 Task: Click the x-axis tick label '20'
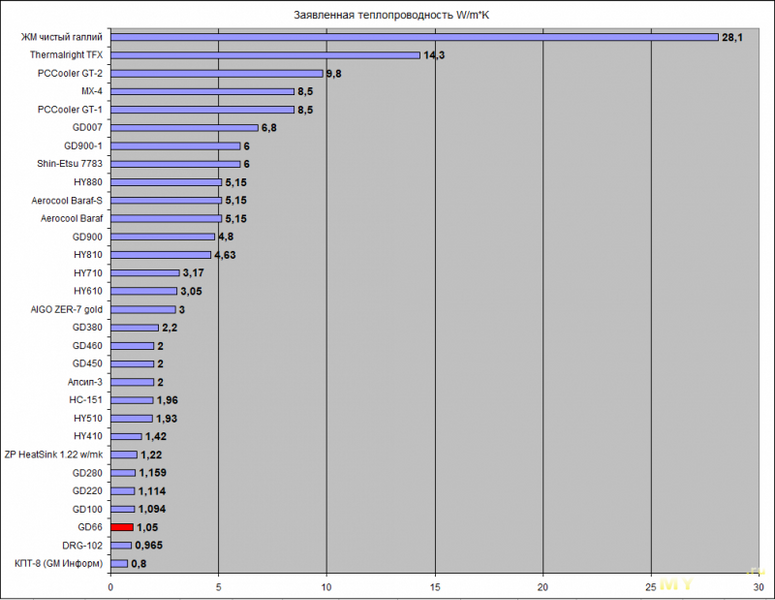coord(543,587)
